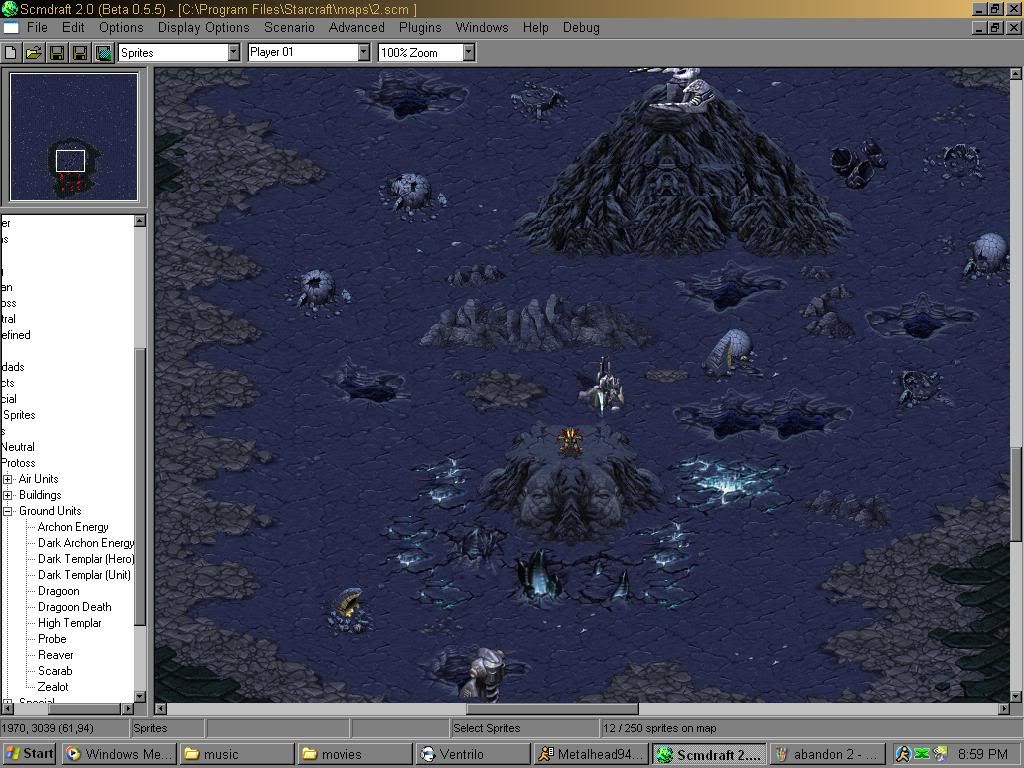Screen dimensions: 1024x768
Task: Click the AIM running man tray icon
Action: click(903, 754)
